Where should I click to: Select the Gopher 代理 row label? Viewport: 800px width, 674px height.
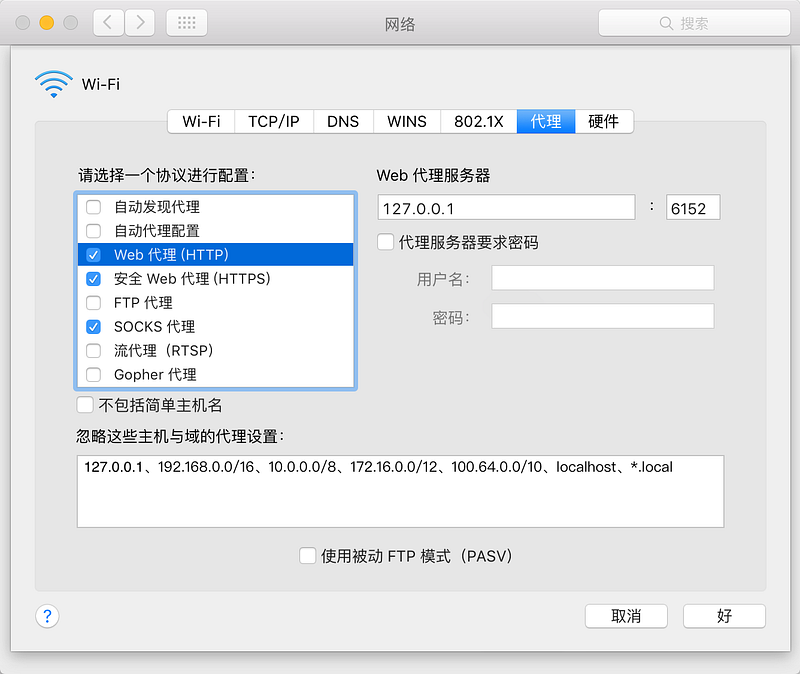click(x=155, y=375)
